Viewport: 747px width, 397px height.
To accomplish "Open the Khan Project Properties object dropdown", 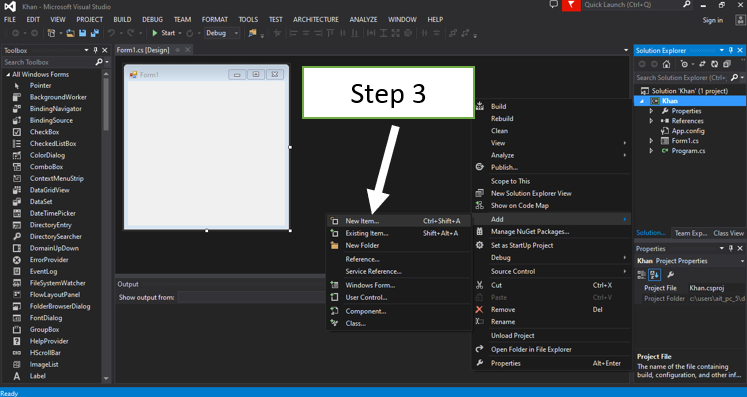I will coord(742,261).
